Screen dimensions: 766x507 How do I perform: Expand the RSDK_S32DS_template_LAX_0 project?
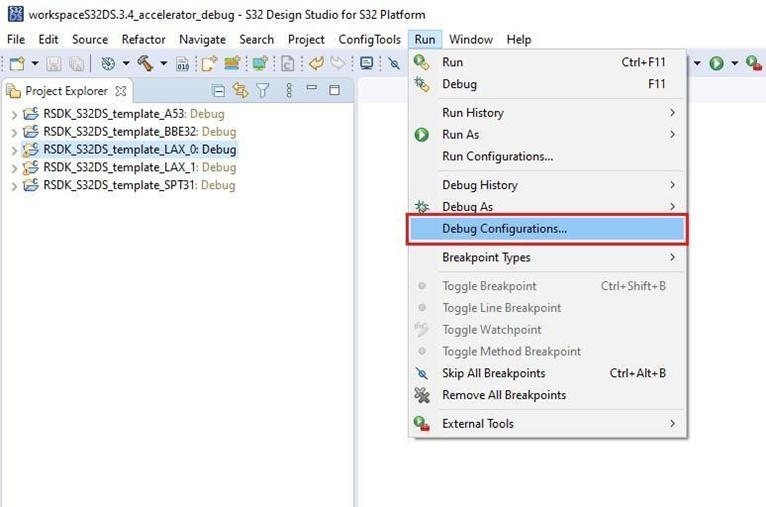[14, 150]
